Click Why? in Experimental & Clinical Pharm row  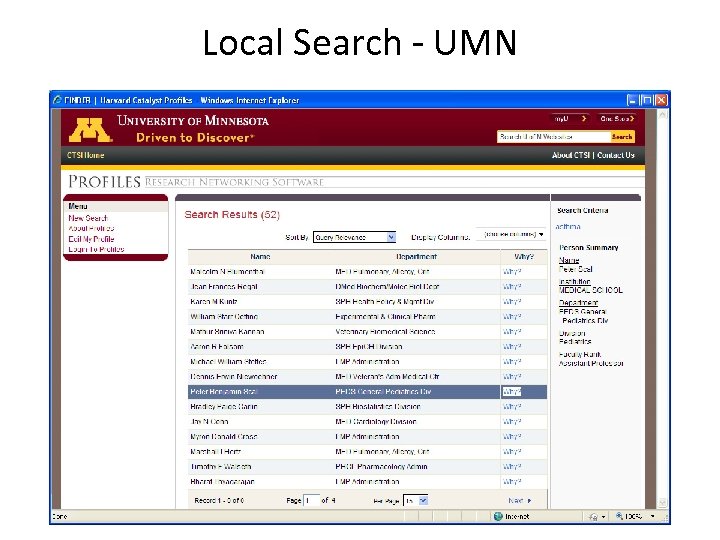coord(512,317)
